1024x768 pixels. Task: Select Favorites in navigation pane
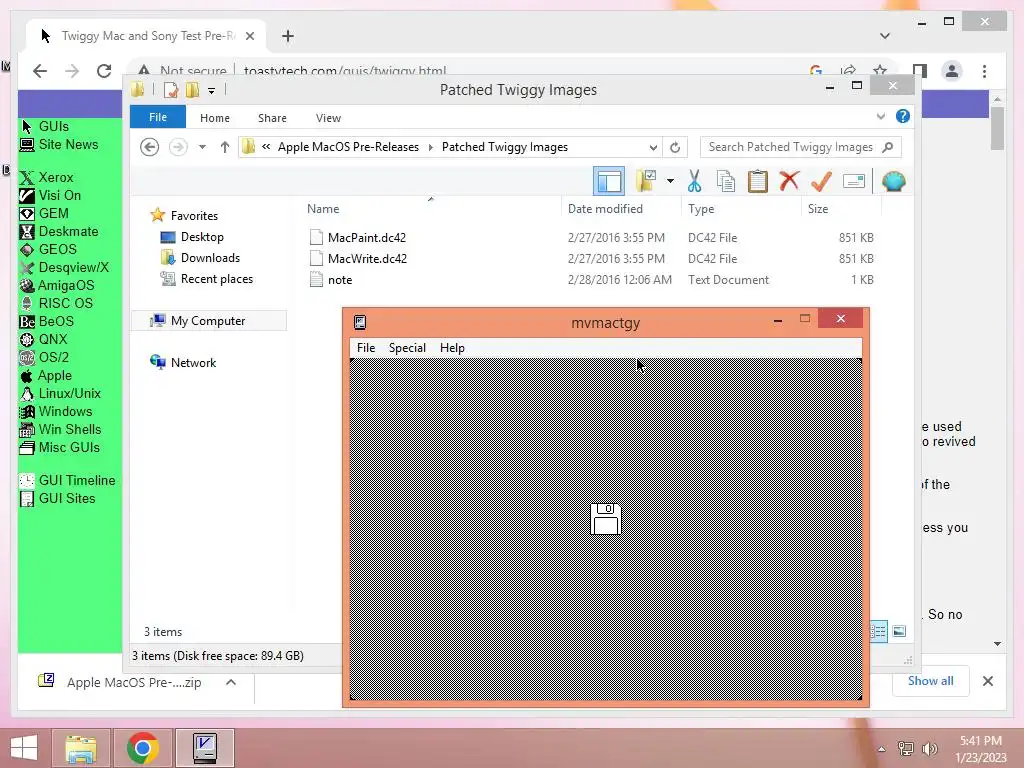point(194,216)
